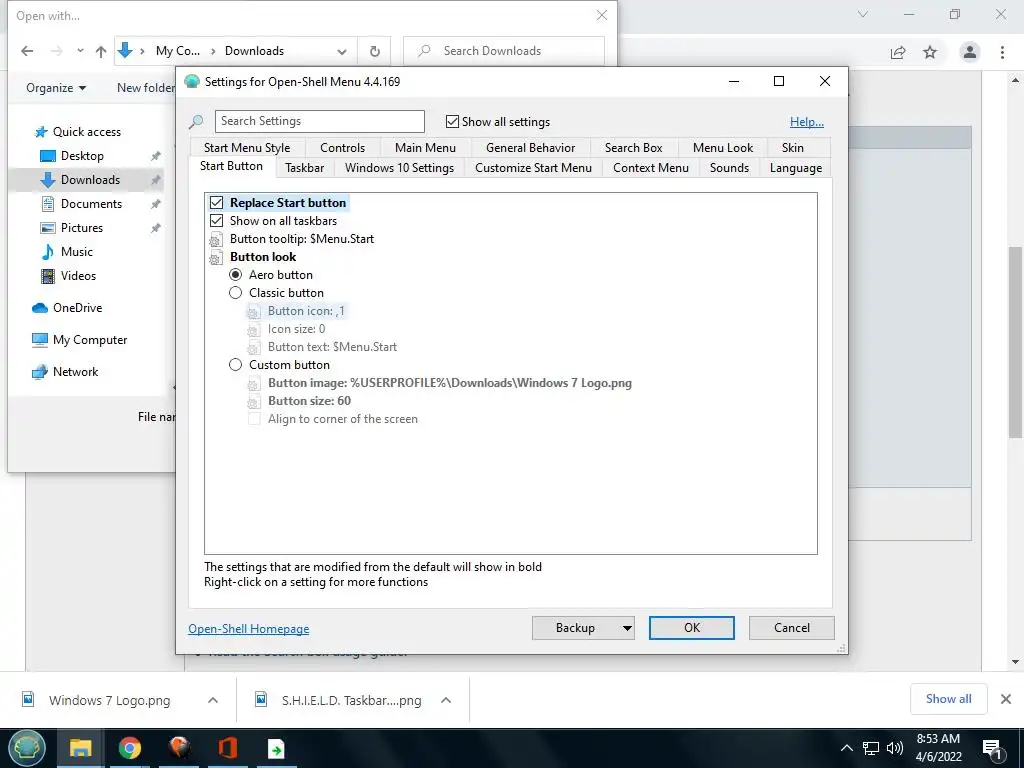Switch to the Skin tab
This screenshot has height=768, width=1024.
(x=792, y=148)
